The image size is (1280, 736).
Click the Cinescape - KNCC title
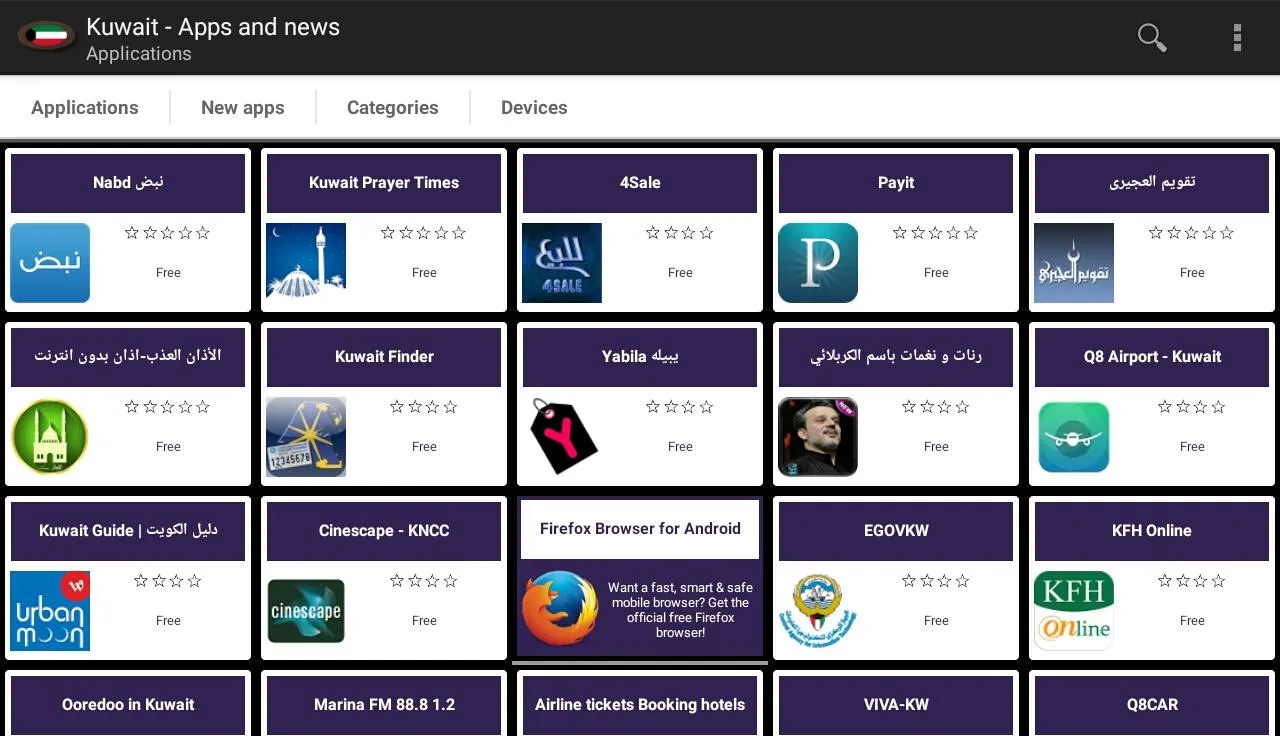[x=384, y=531]
